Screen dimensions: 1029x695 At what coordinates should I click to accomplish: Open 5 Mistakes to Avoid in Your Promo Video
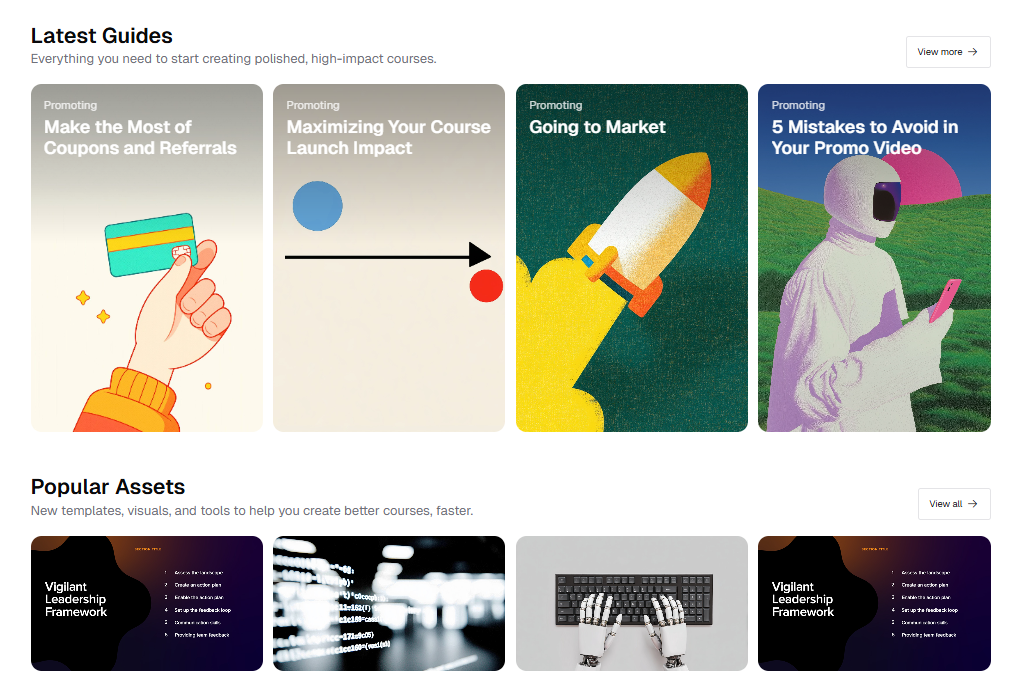pos(874,258)
